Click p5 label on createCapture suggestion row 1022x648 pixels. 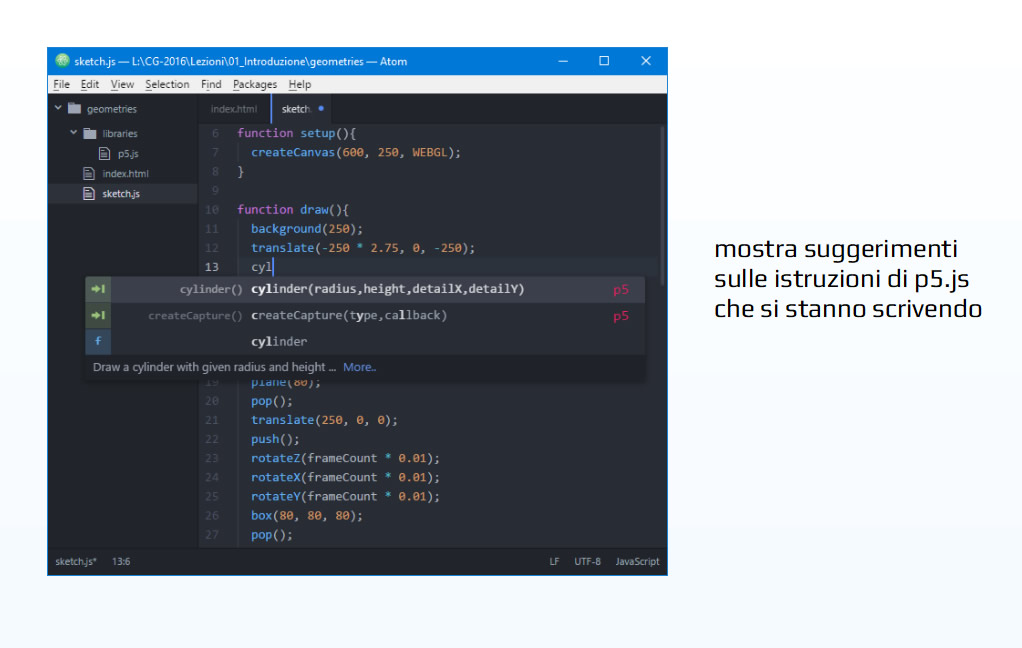(x=620, y=316)
